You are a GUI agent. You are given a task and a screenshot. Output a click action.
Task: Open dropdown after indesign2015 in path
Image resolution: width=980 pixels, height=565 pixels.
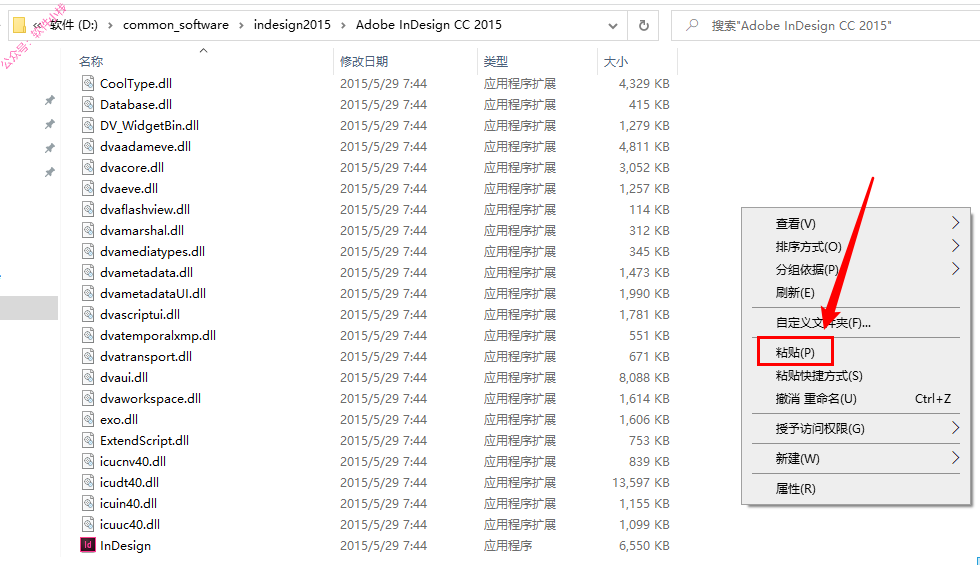(x=344, y=25)
